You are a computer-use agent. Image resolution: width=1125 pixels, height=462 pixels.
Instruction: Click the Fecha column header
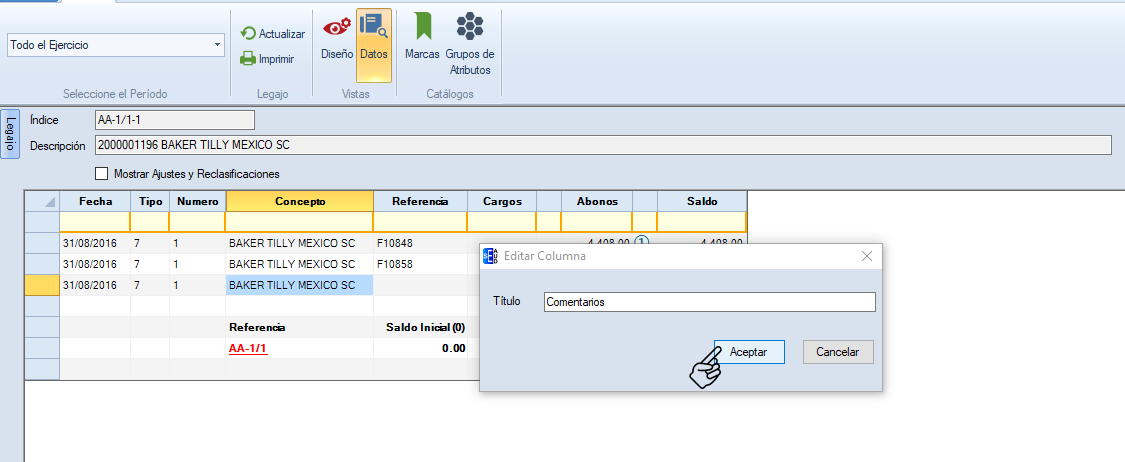click(95, 201)
